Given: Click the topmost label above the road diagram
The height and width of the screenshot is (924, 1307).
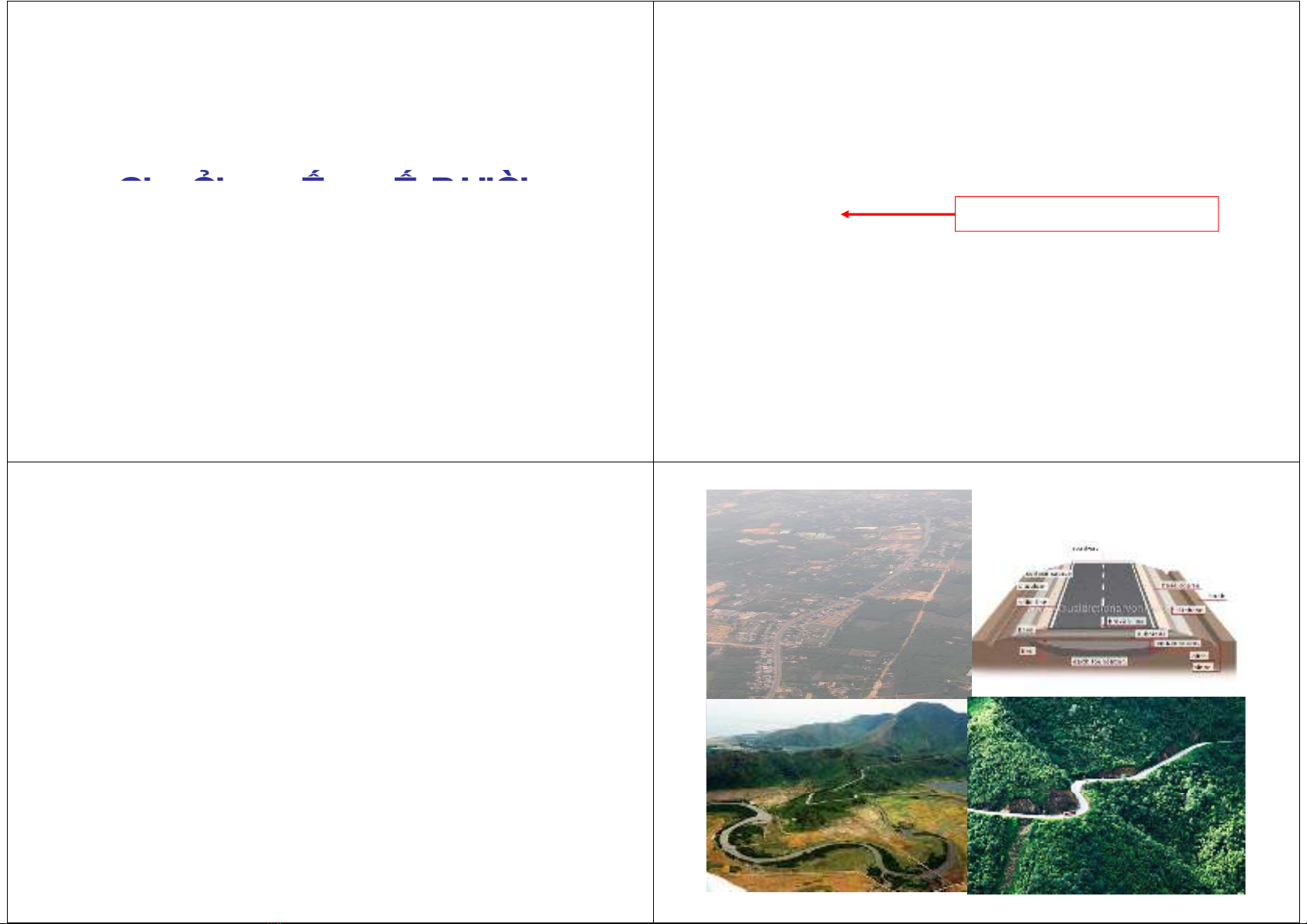Looking at the screenshot, I should click(x=1084, y=549).
